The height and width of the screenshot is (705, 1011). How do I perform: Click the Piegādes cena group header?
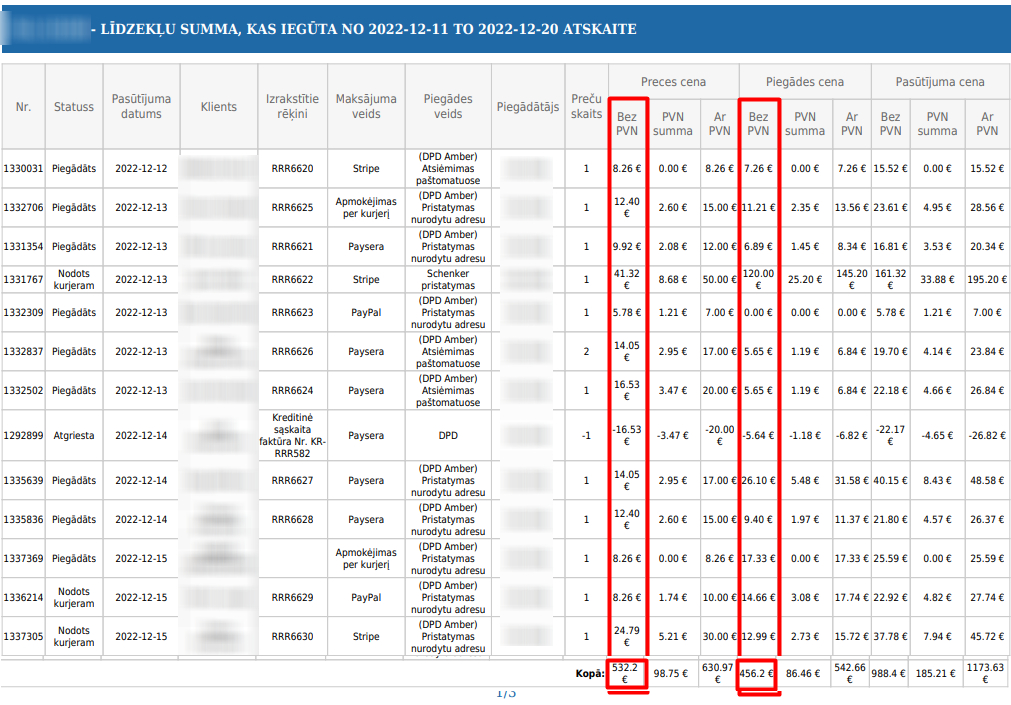coord(805,82)
